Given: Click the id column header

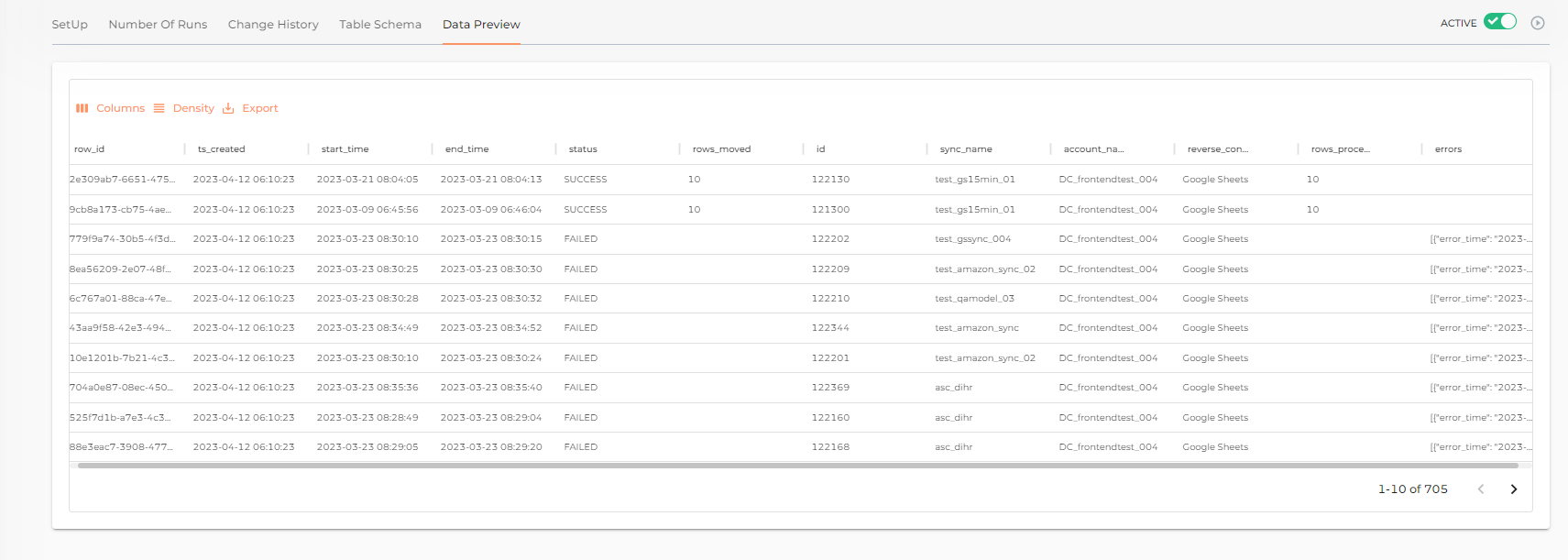Looking at the screenshot, I should (820, 149).
